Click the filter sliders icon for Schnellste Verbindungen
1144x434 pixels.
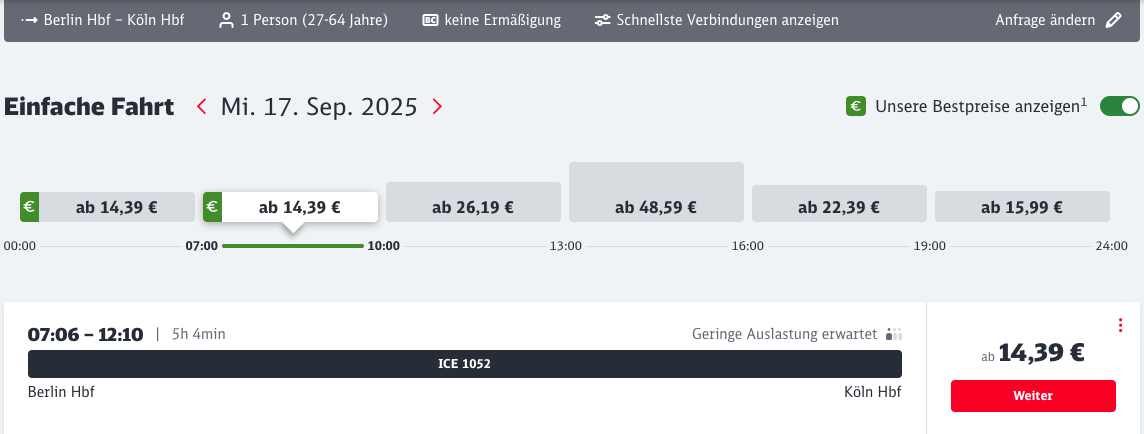[602, 20]
